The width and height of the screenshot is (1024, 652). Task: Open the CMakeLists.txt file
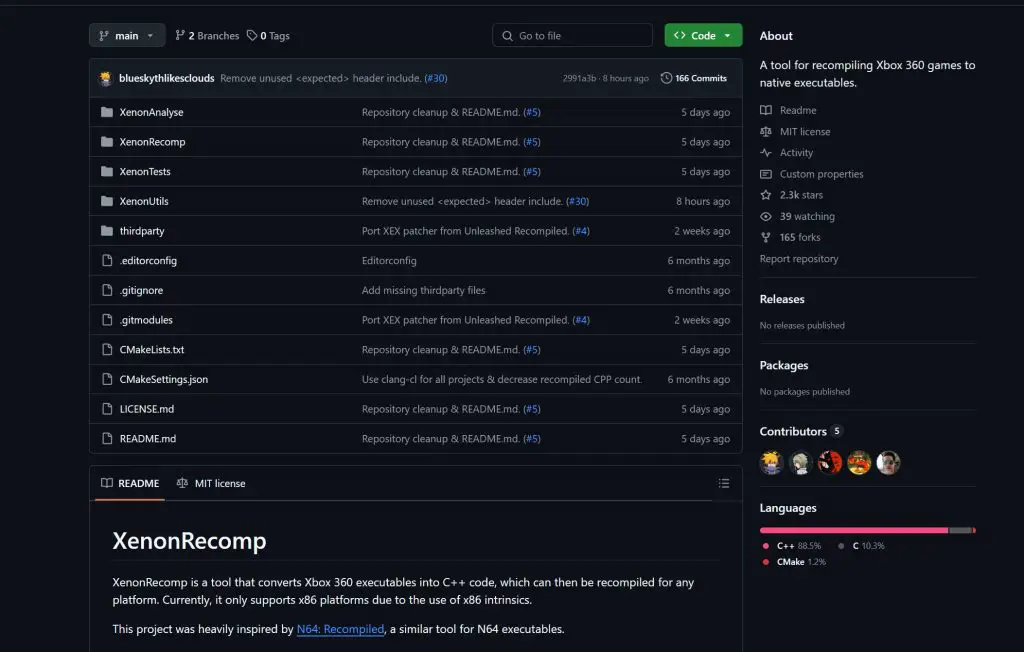(x=152, y=350)
